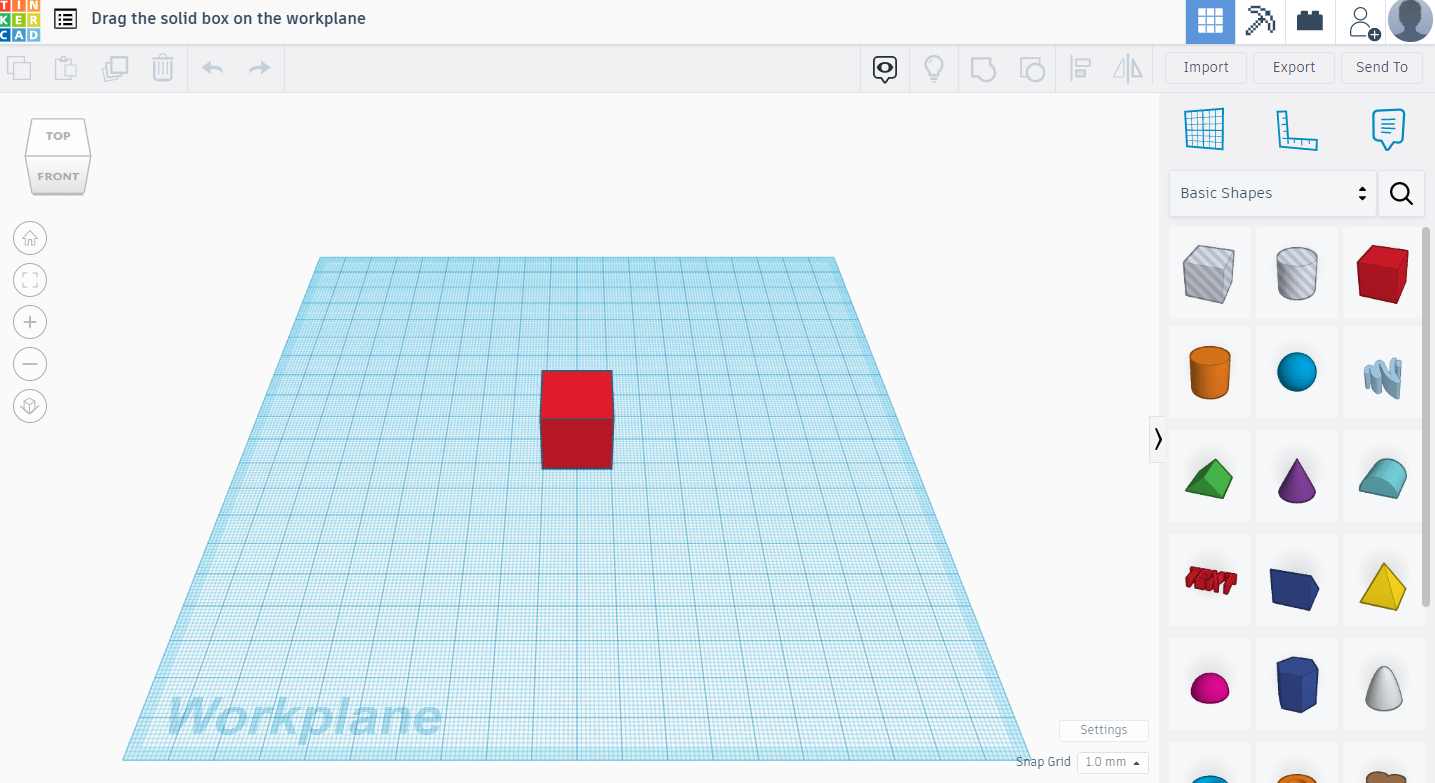Click the Zoom in plus icon

[30, 322]
